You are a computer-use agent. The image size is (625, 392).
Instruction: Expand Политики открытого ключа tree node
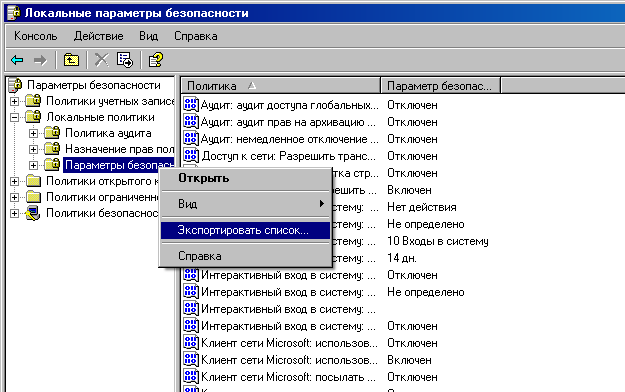(14, 181)
